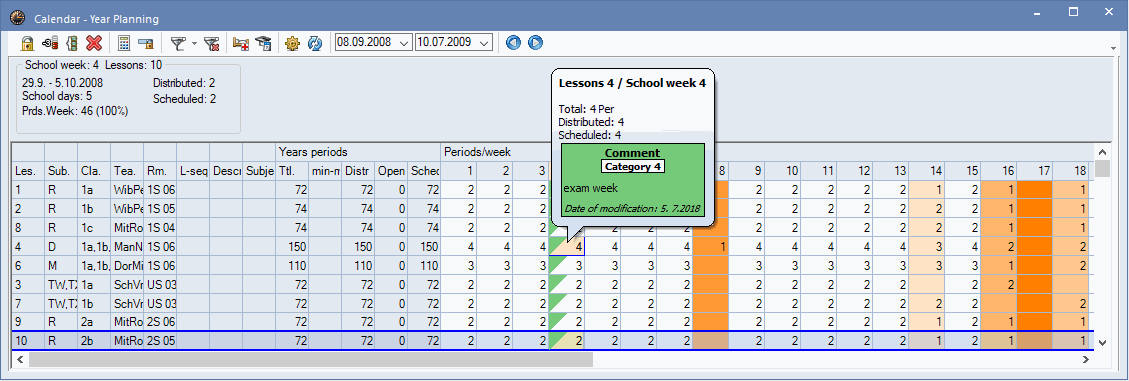Select lesson row 10 teacher cell 'MitRo'
The width and height of the screenshot is (1129, 381).
127,340
